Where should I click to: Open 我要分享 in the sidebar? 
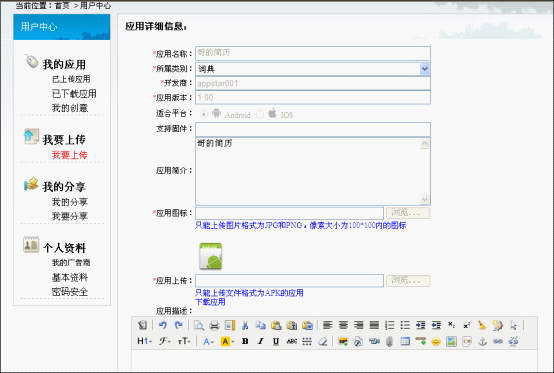click(70, 216)
